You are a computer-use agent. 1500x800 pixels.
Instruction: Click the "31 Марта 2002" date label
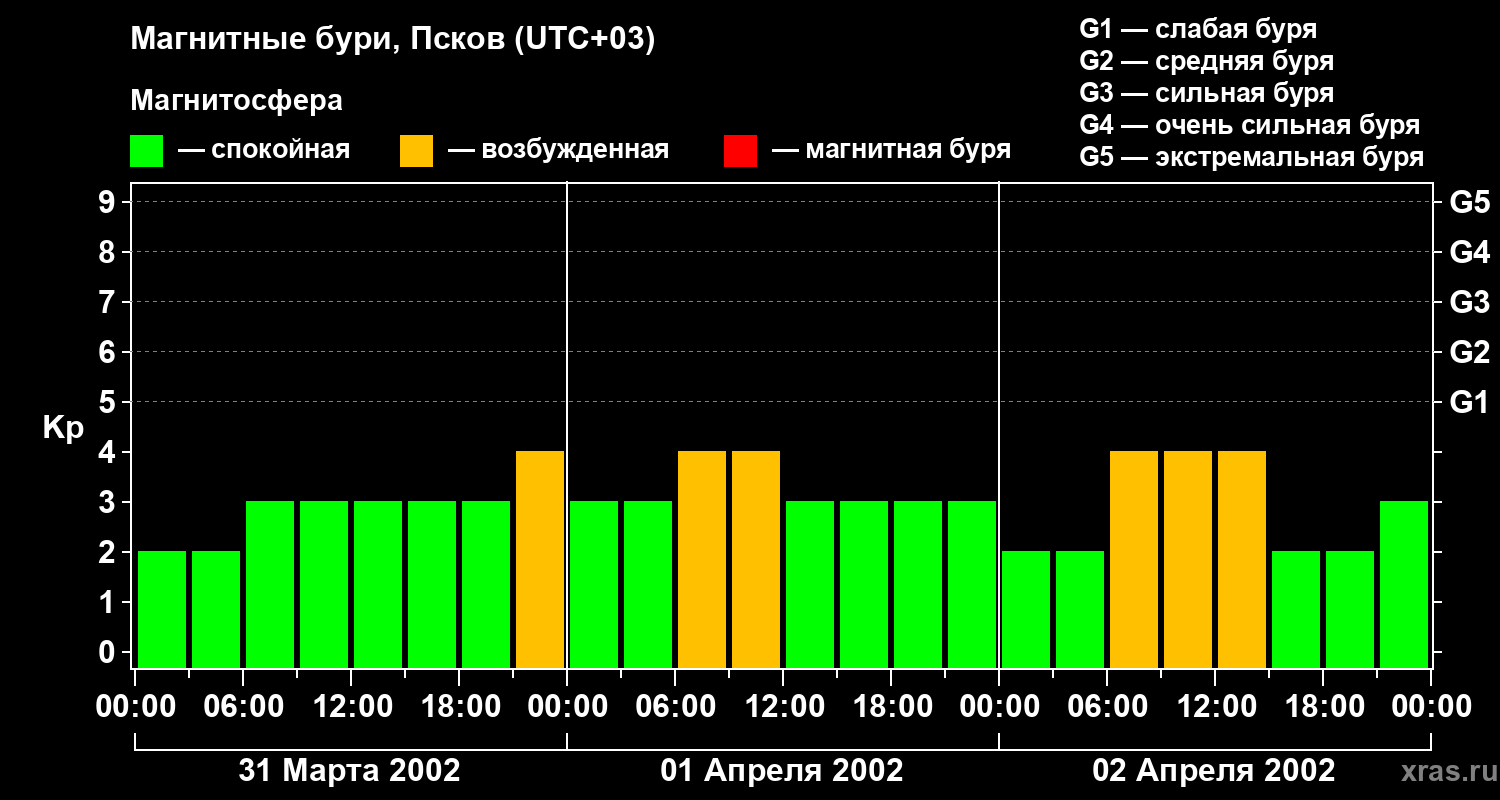tap(350, 770)
